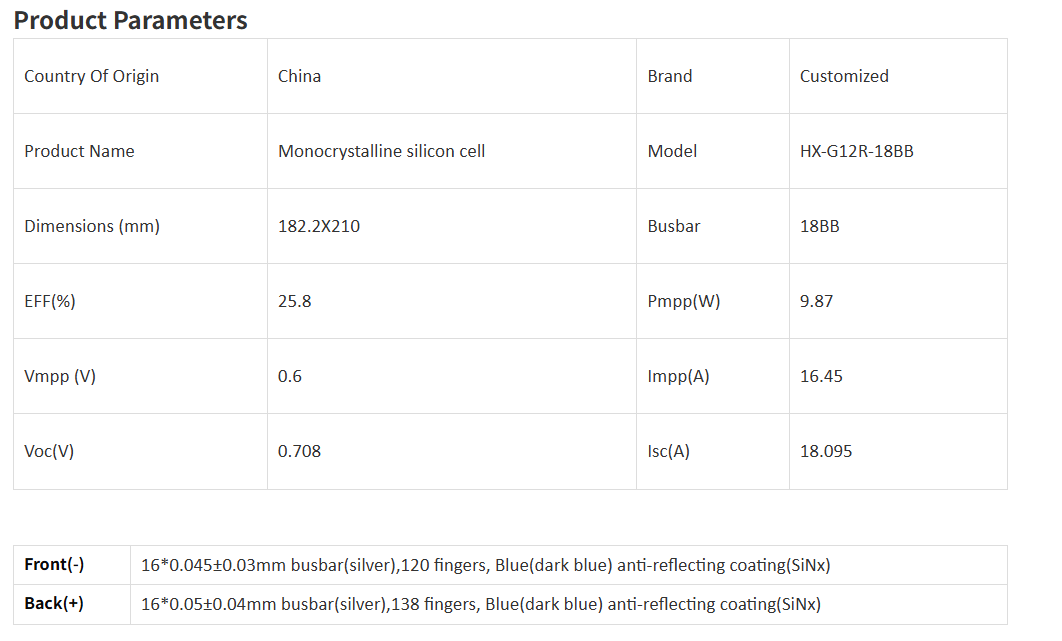Click the Product Parameters heading

pos(130,20)
